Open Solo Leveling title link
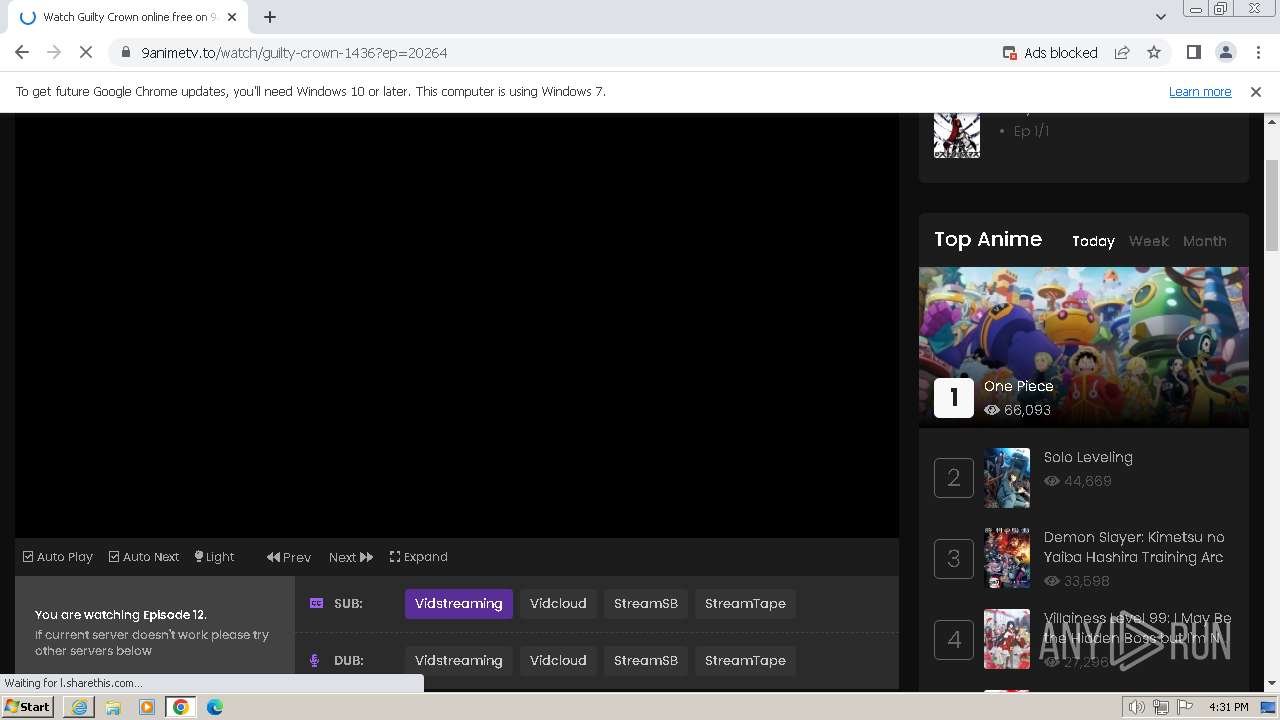 (1088, 457)
